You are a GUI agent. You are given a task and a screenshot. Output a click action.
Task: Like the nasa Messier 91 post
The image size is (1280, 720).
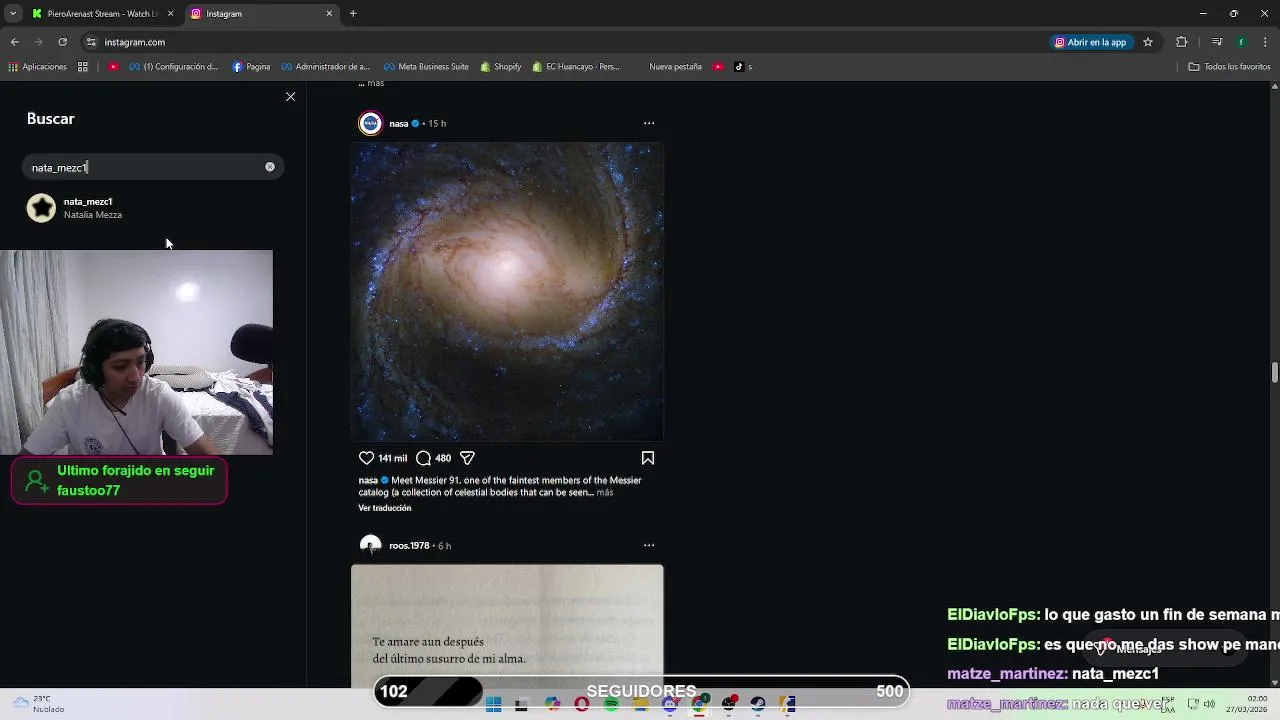(366, 458)
